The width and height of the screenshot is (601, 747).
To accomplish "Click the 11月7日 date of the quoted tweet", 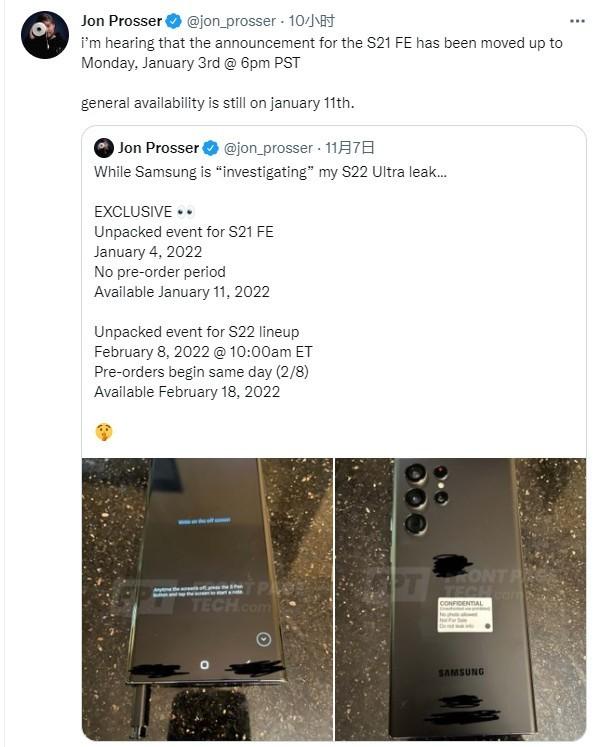I will pyautogui.click(x=350, y=148).
